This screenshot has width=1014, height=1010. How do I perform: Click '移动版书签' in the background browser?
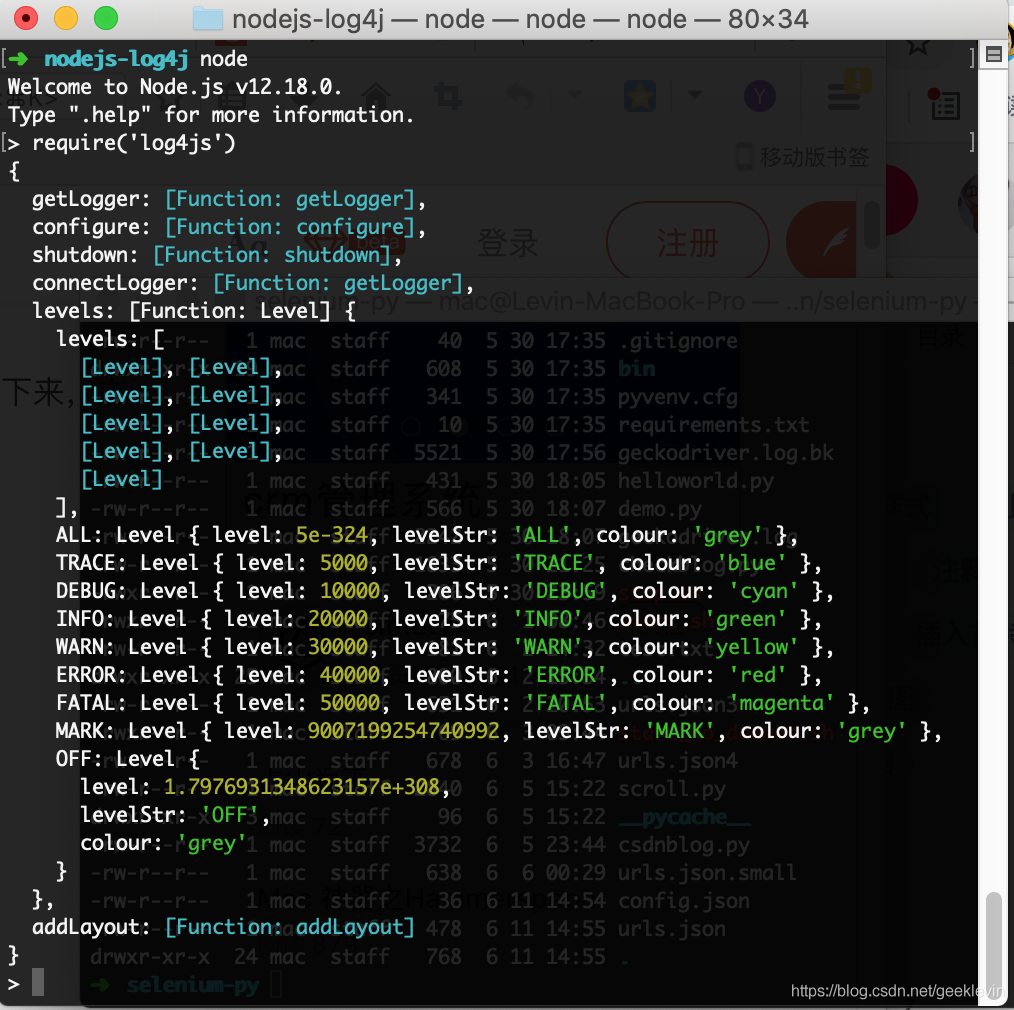tap(814, 157)
